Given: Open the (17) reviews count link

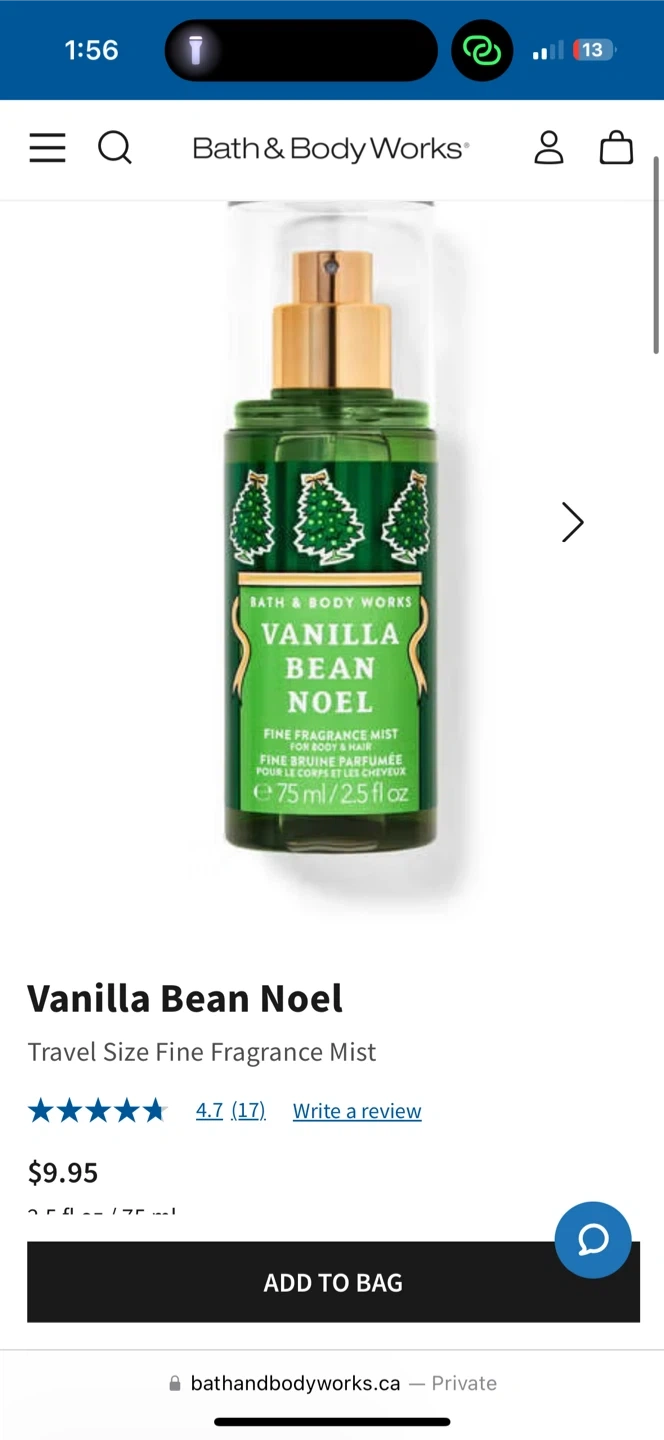Looking at the screenshot, I should coord(248,1111).
